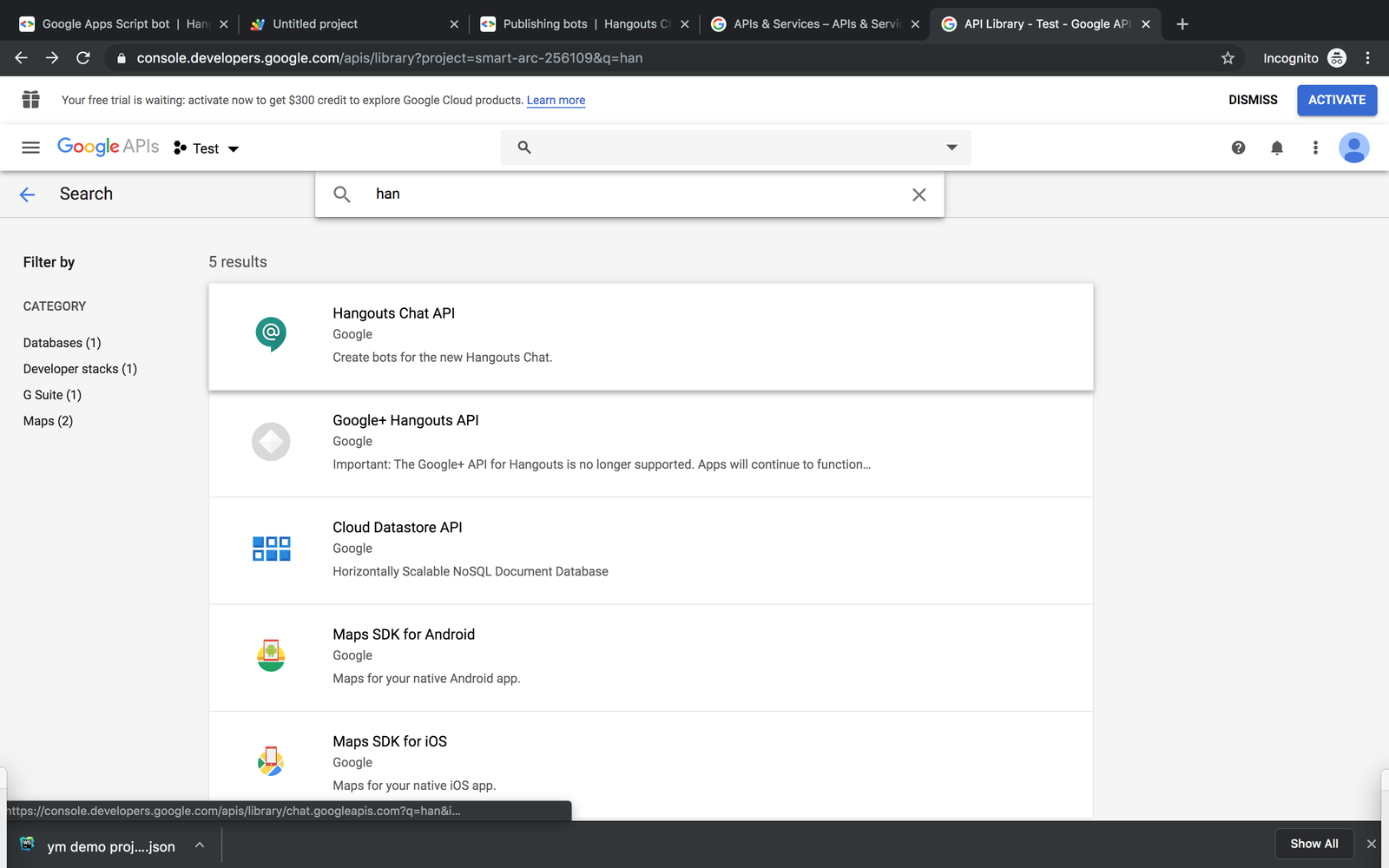View site lock information in the address bar
The image size is (1389, 868).
pyautogui.click(x=121, y=58)
